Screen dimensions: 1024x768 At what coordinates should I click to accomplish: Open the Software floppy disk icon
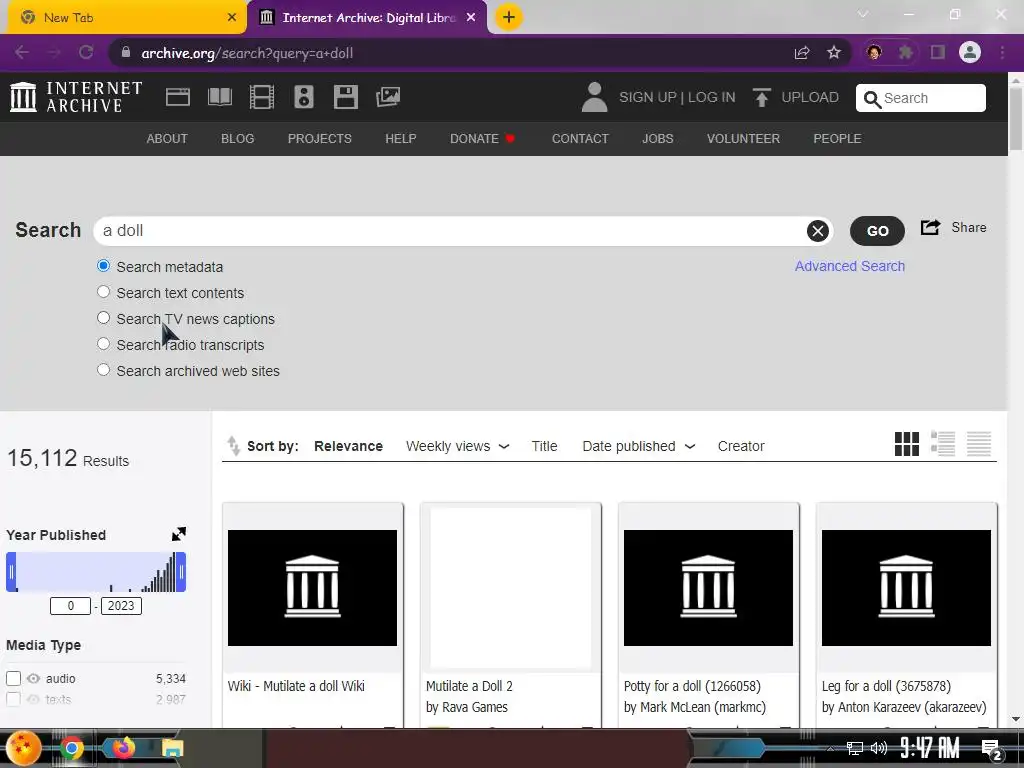pos(345,97)
